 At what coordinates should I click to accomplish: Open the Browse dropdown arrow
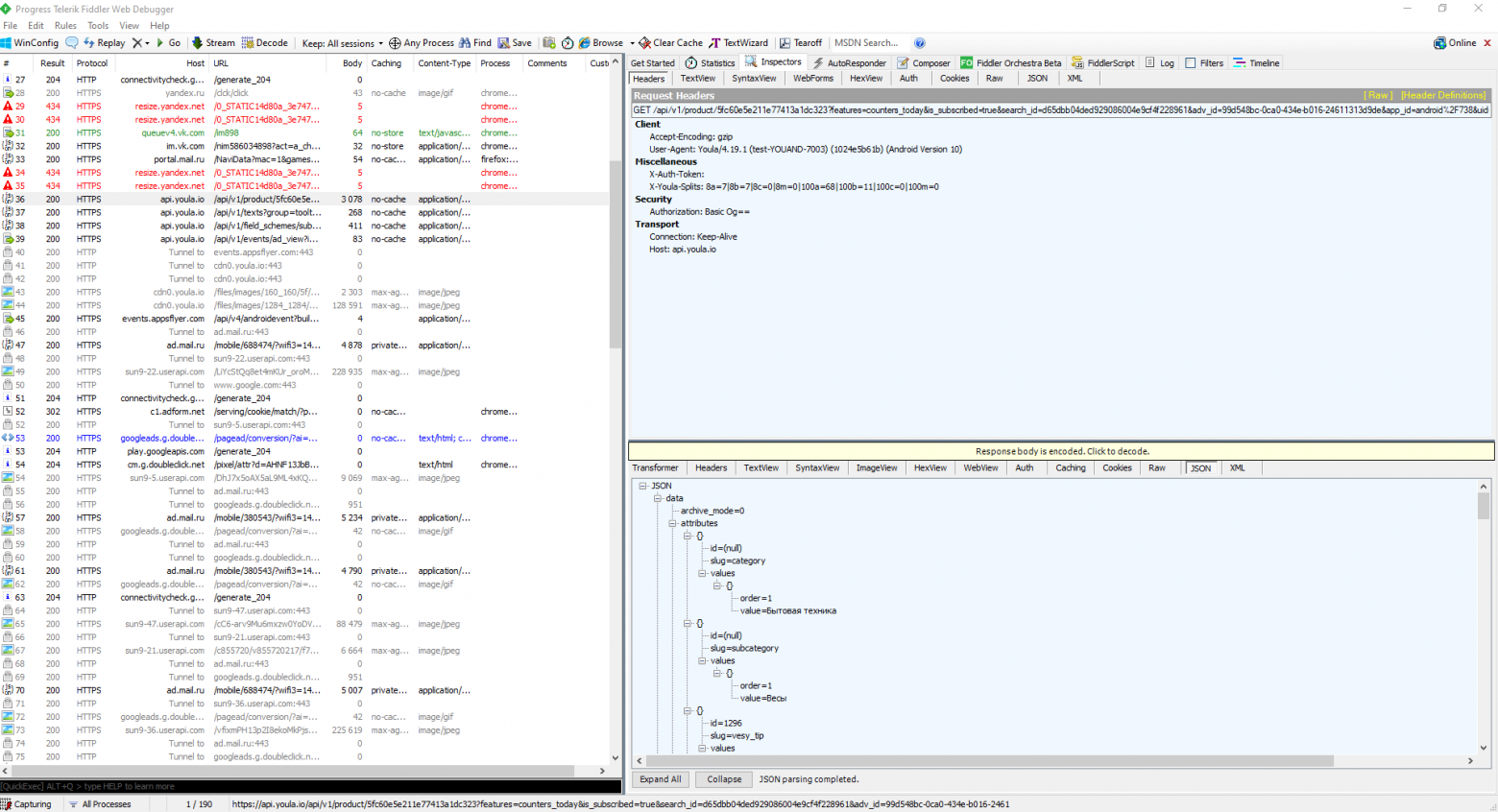coord(632,43)
